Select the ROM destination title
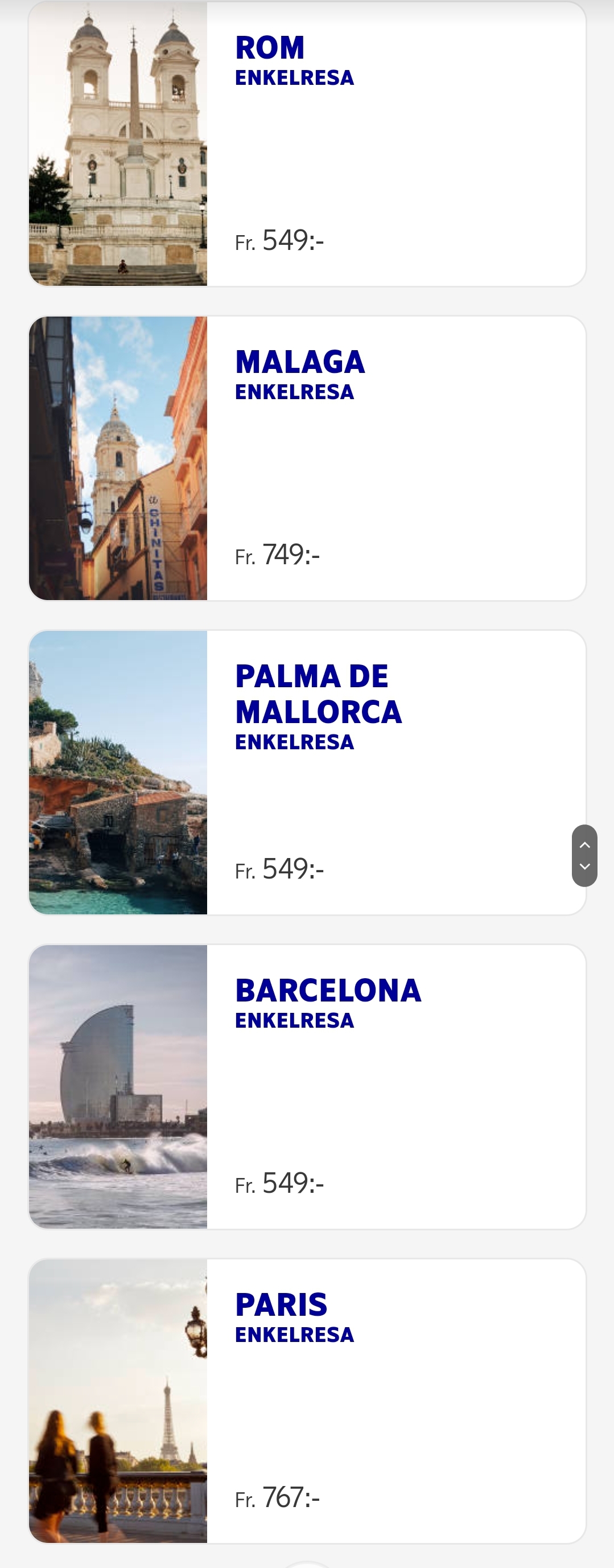The height and width of the screenshot is (1568, 614). point(270,47)
